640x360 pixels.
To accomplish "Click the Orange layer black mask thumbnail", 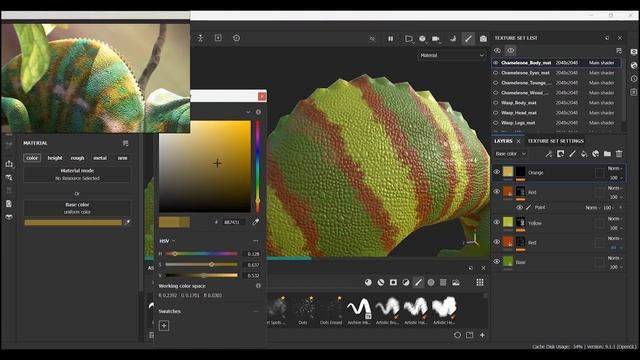I will [520, 171].
